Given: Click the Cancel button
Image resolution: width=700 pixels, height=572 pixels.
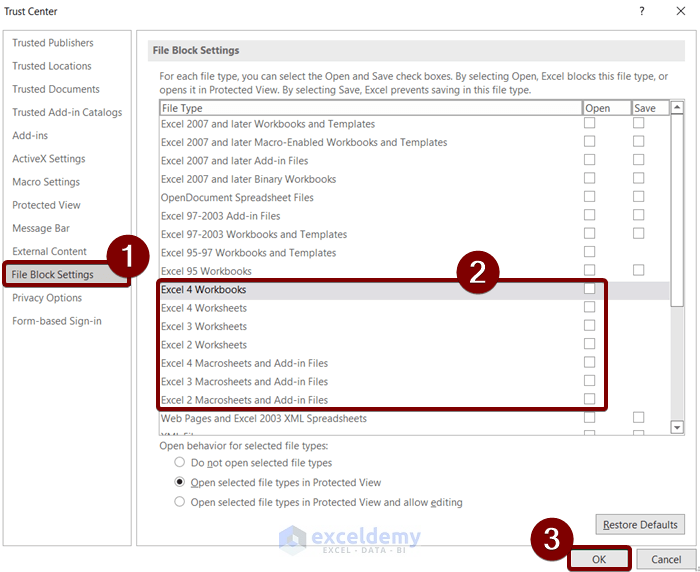Looking at the screenshot, I should pyautogui.click(x=666, y=559).
